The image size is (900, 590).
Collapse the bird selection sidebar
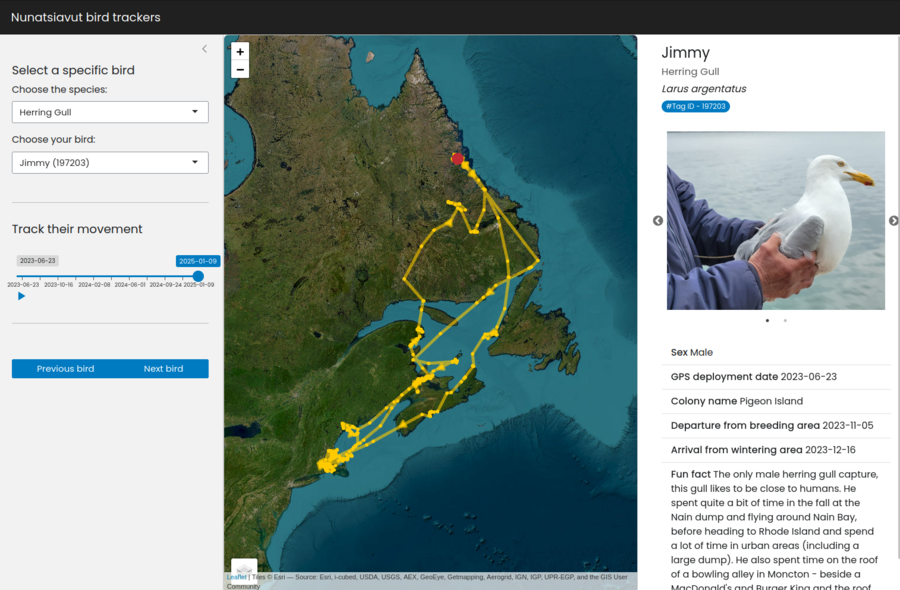[x=204, y=48]
